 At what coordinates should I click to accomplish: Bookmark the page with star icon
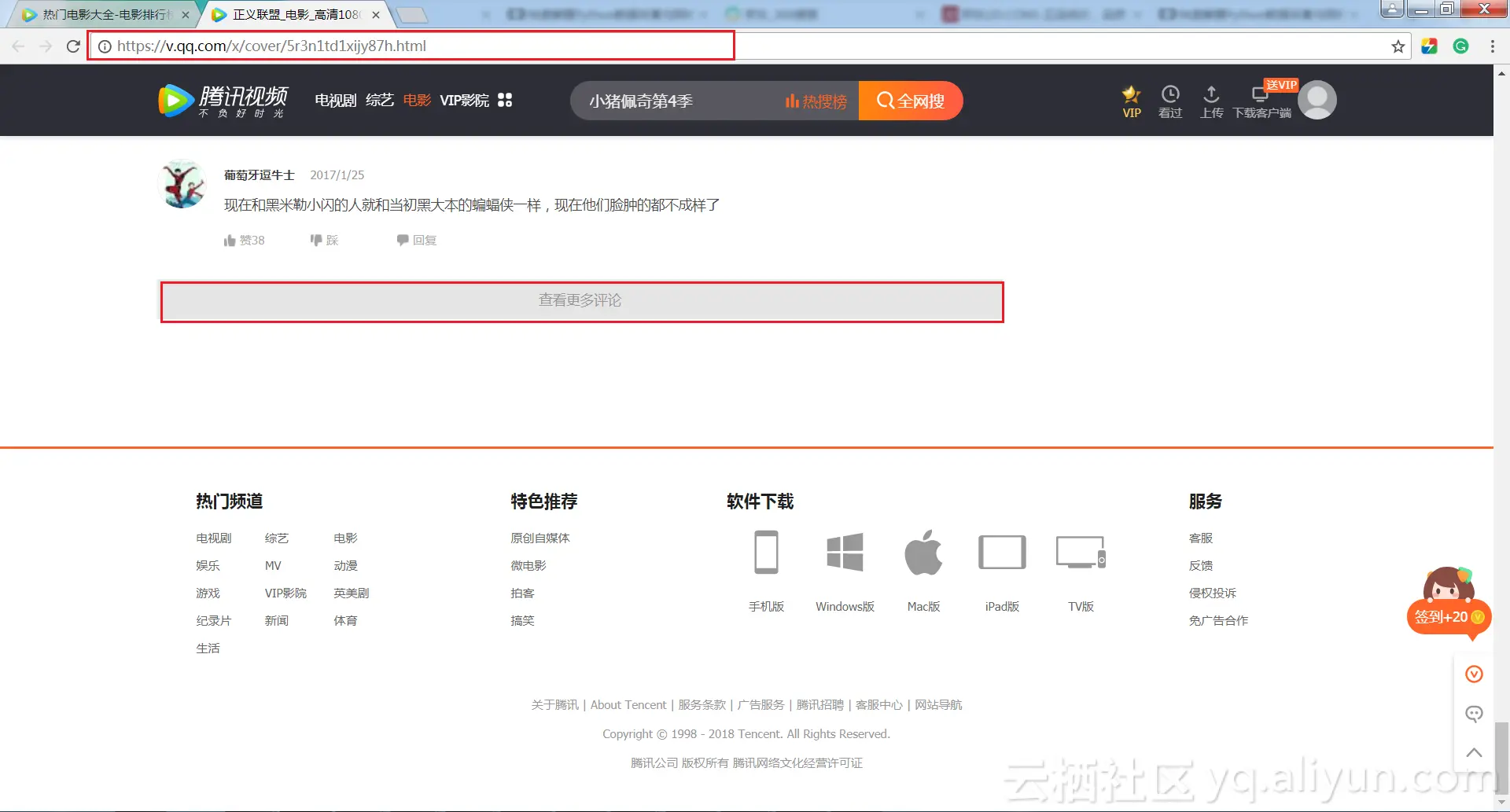[1398, 46]
